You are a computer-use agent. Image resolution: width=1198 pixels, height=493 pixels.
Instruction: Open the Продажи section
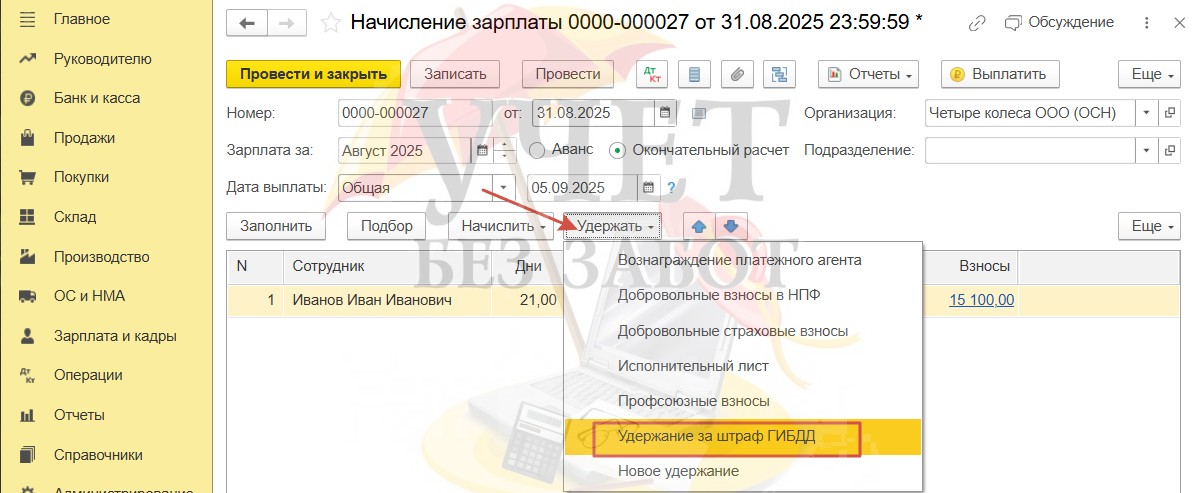tap(84, 138)
